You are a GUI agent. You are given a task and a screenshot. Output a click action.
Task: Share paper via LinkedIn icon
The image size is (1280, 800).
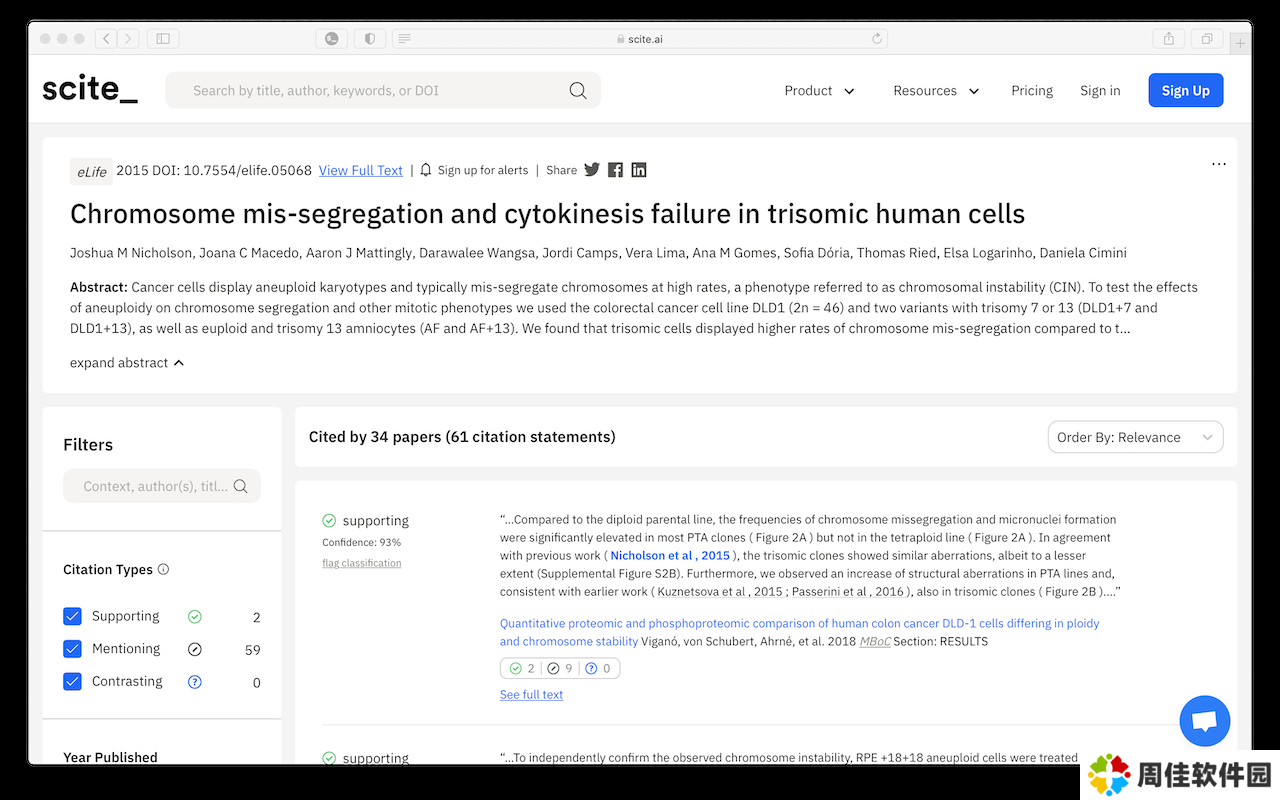pyautogui.click(x=639, y=170)
